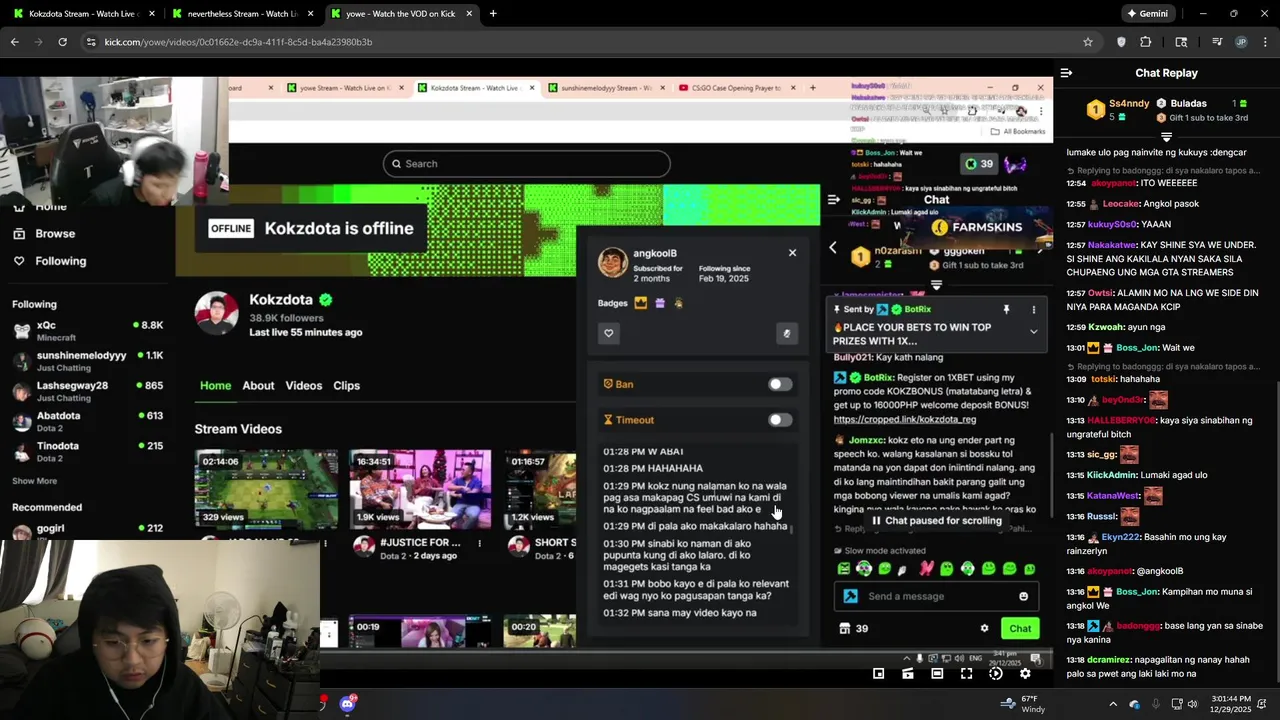Open Browse in the Kick sidebar
Viewport: 1280px width, 720px height.
pyautogui.click(x=55, y=234)
